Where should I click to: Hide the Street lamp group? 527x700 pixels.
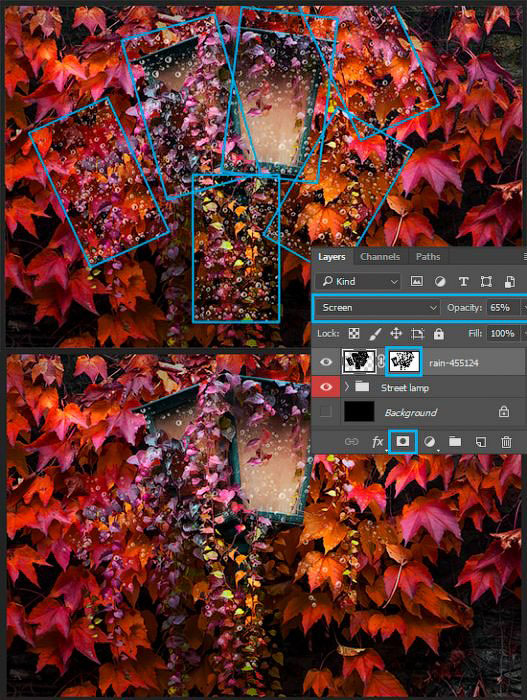coord(326,387)
